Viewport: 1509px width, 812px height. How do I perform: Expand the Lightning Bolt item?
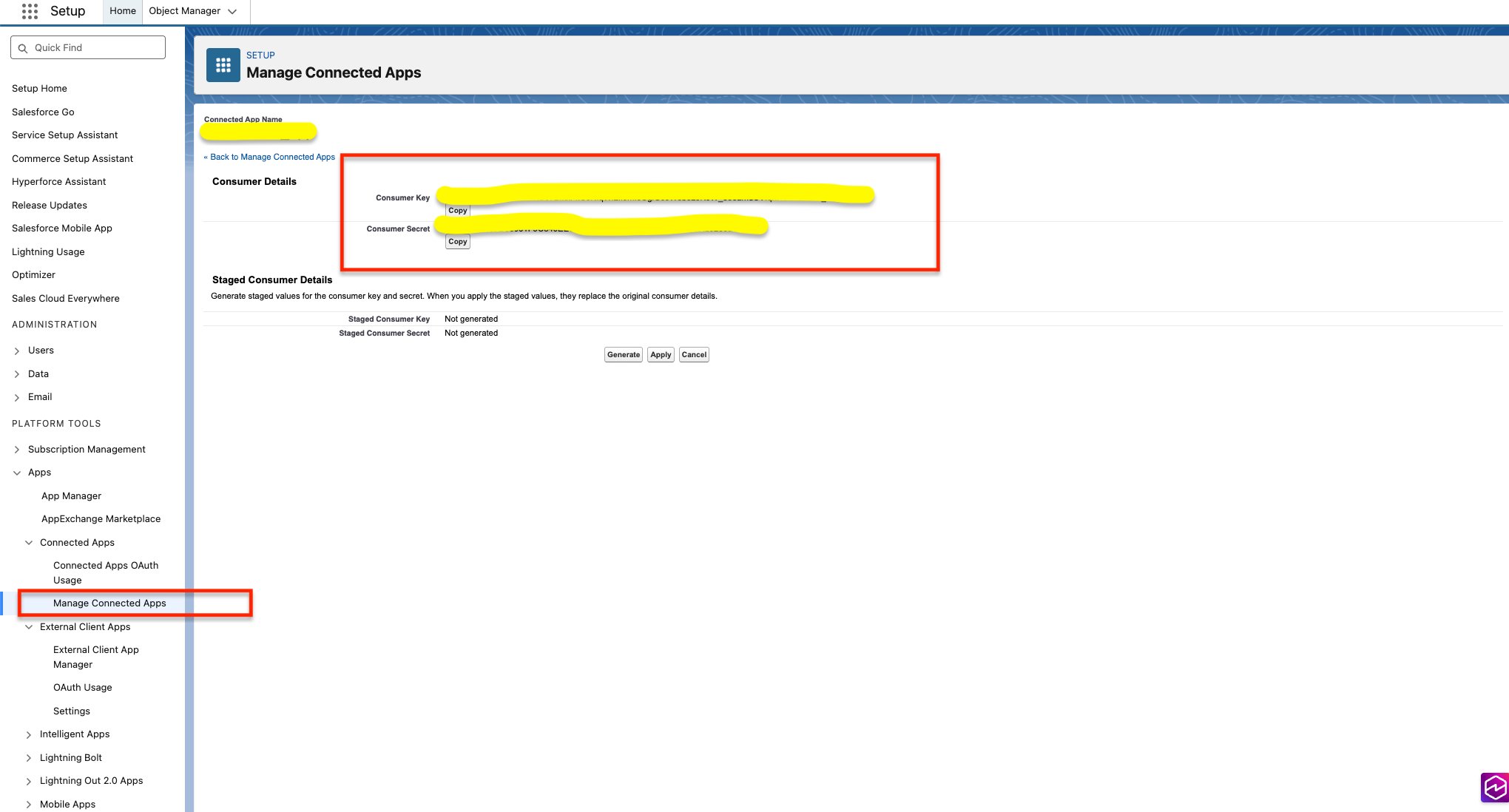[x=29, y=758]
